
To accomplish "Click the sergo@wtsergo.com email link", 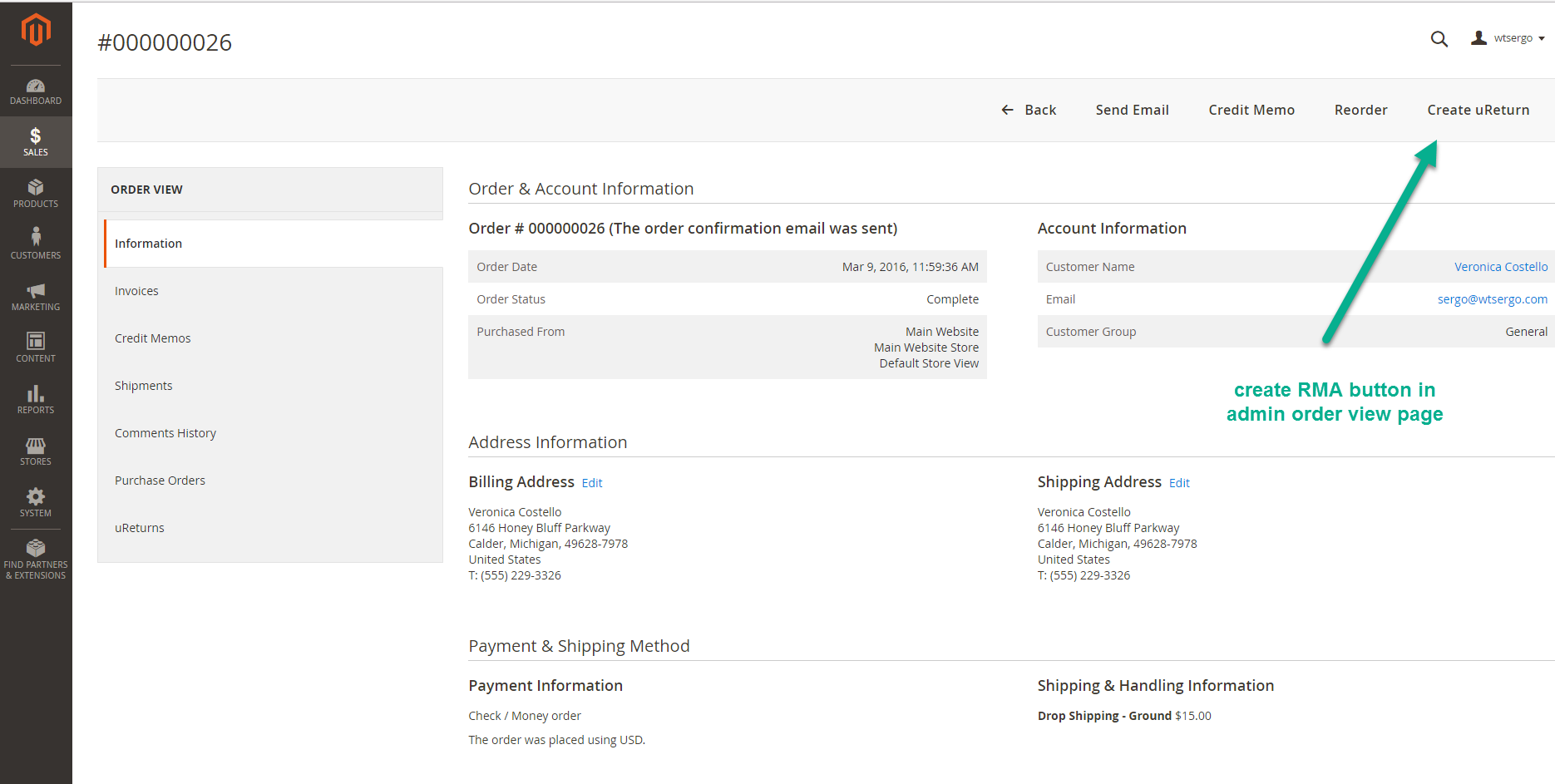I will pyautogui.click(x=1493, y=299).
